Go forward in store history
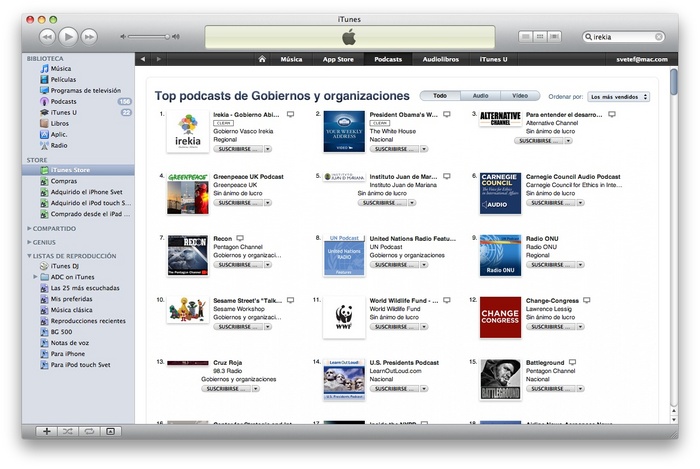 158,59
